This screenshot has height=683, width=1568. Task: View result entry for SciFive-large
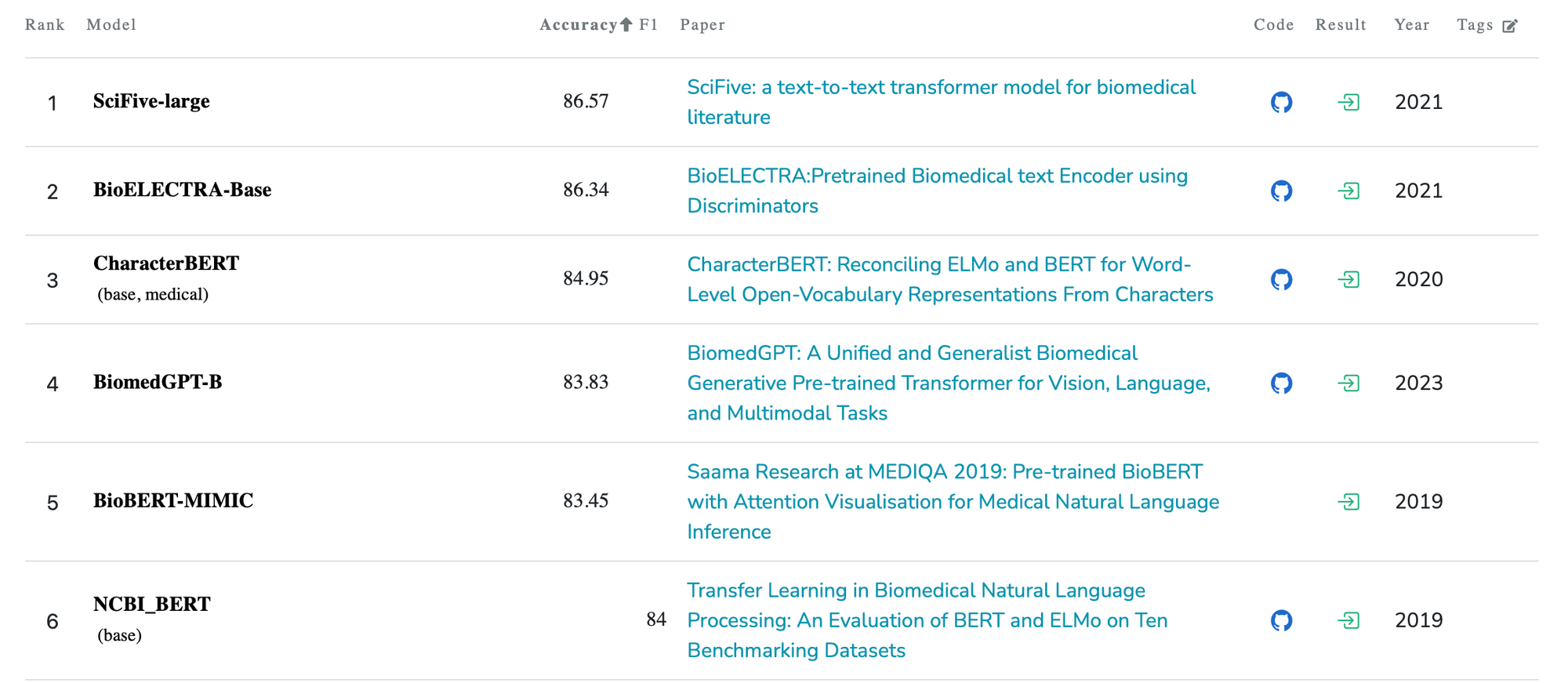tap(1348, 102)
